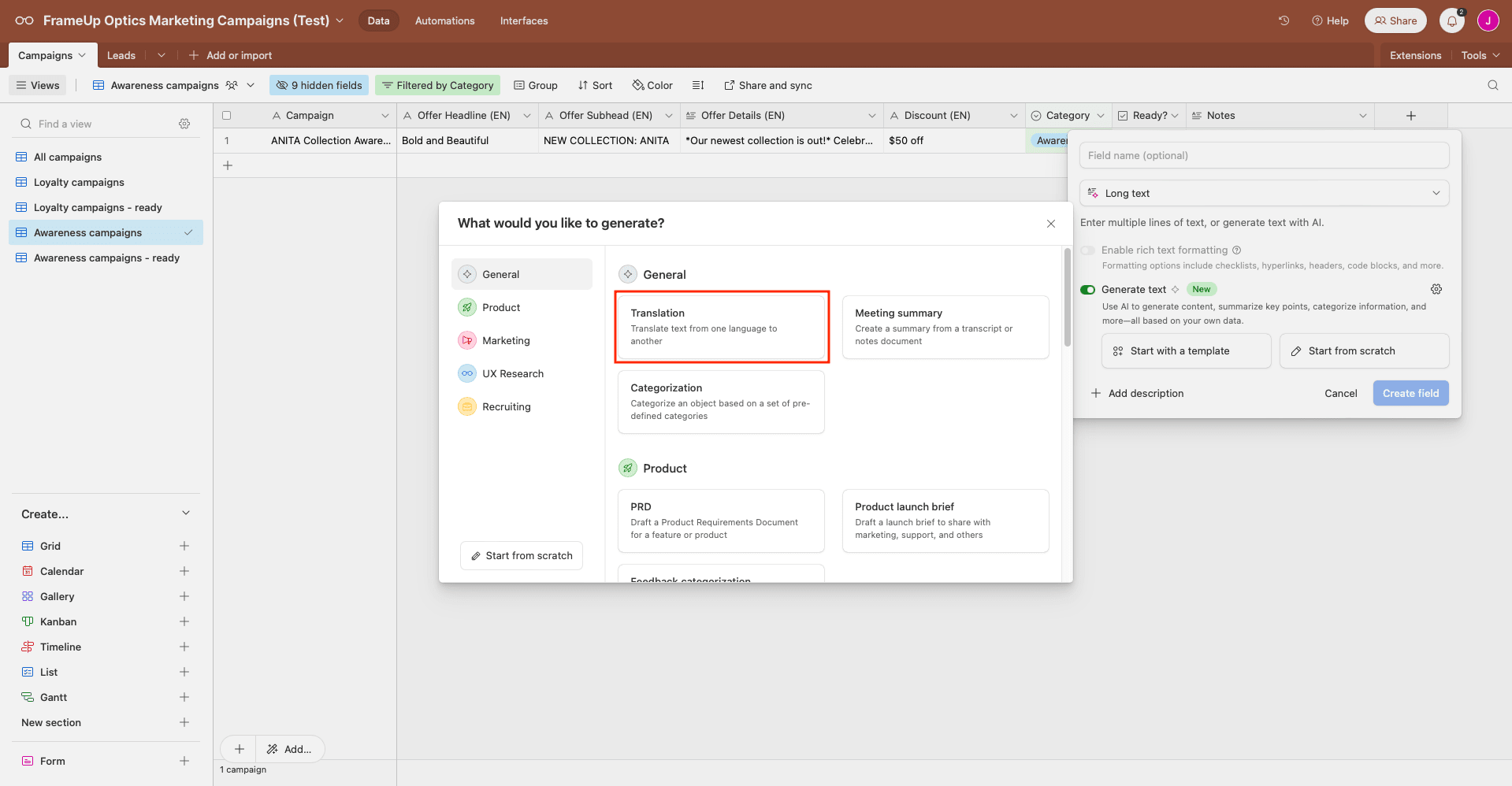Viewport: 1512px width, 786px height.
Task: Open the Leads table tab
Action: coord(121,55)
